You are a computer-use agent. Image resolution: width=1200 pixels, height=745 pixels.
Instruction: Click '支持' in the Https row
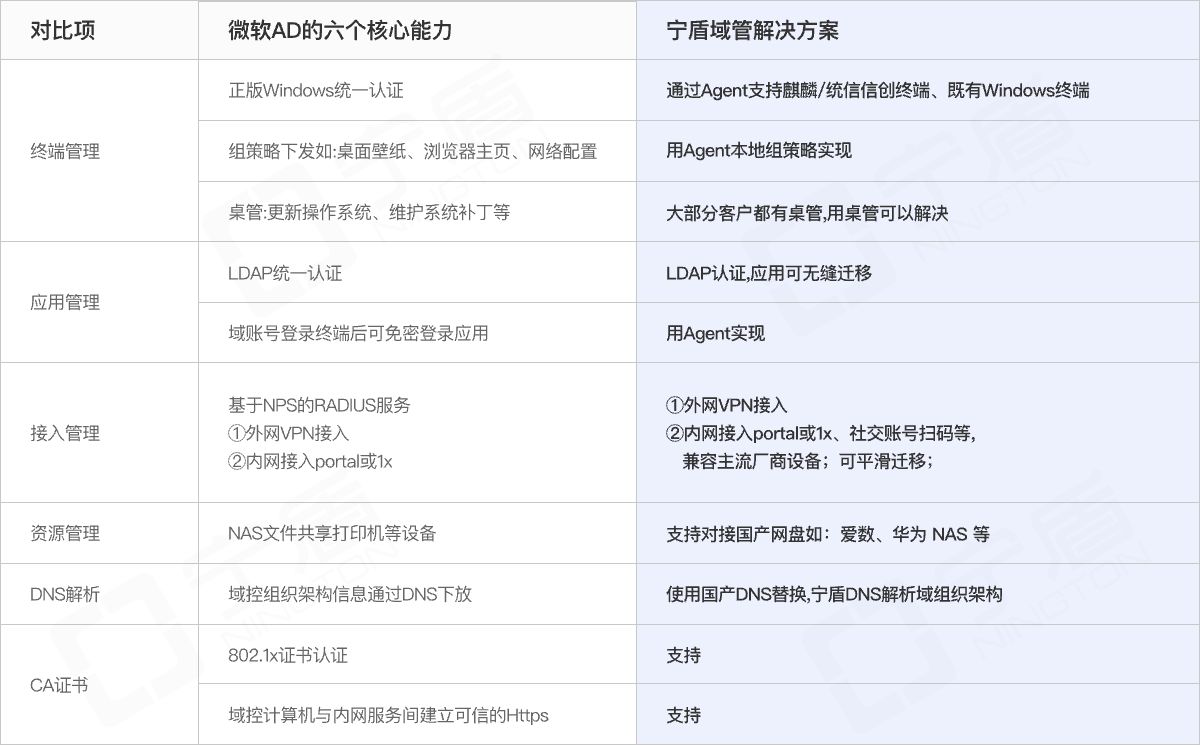(x=683, y=715)
